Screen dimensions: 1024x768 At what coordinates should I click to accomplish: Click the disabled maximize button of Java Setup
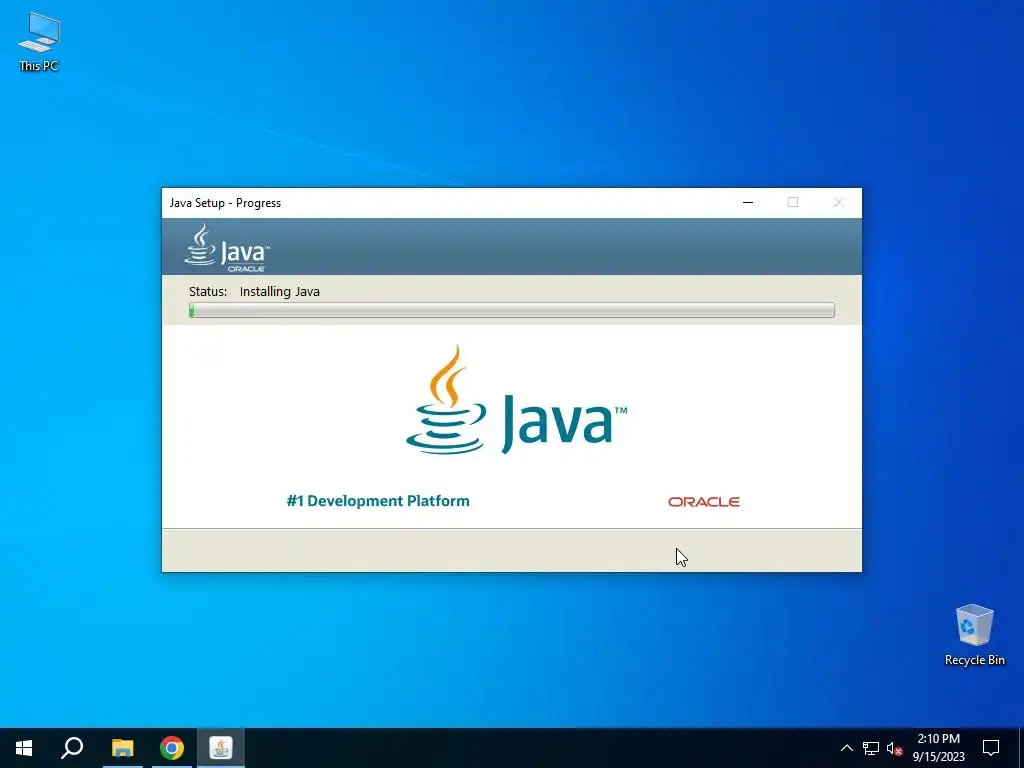tap(793, 202)
